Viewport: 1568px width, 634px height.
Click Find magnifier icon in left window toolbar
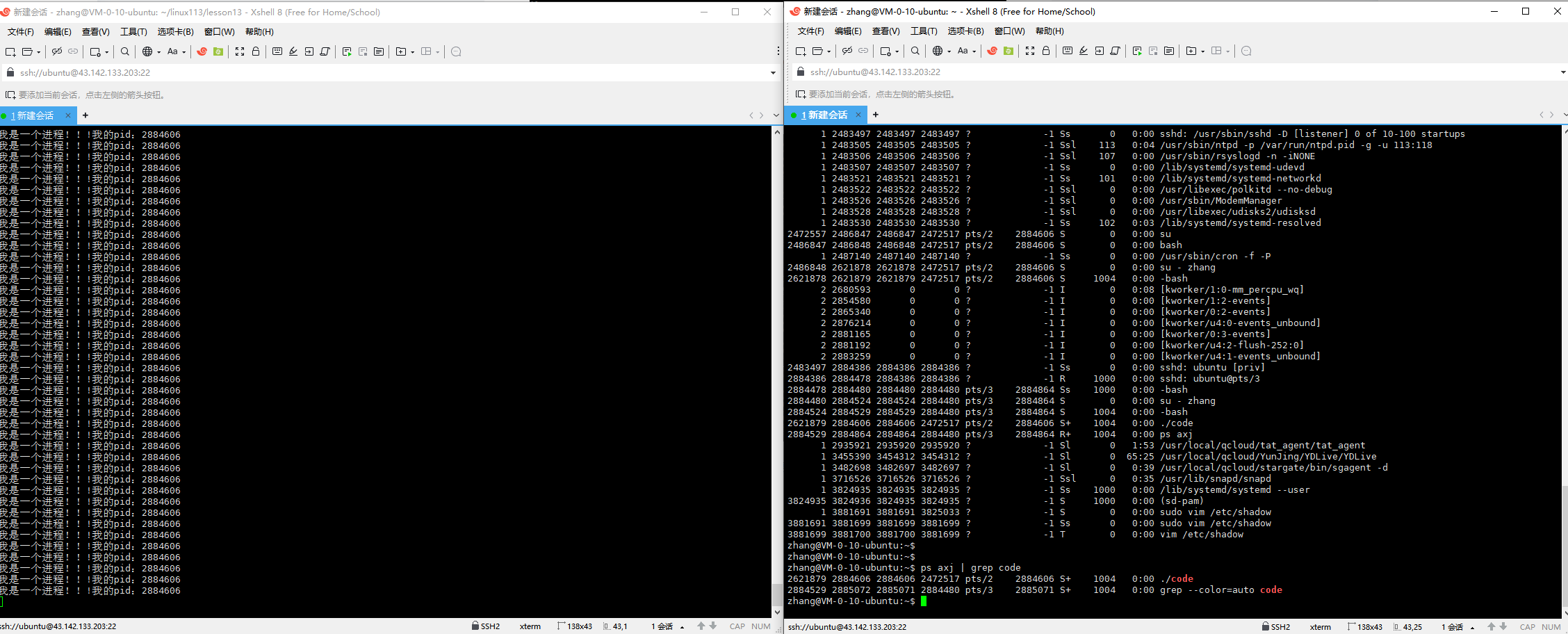tap(125, 51)
